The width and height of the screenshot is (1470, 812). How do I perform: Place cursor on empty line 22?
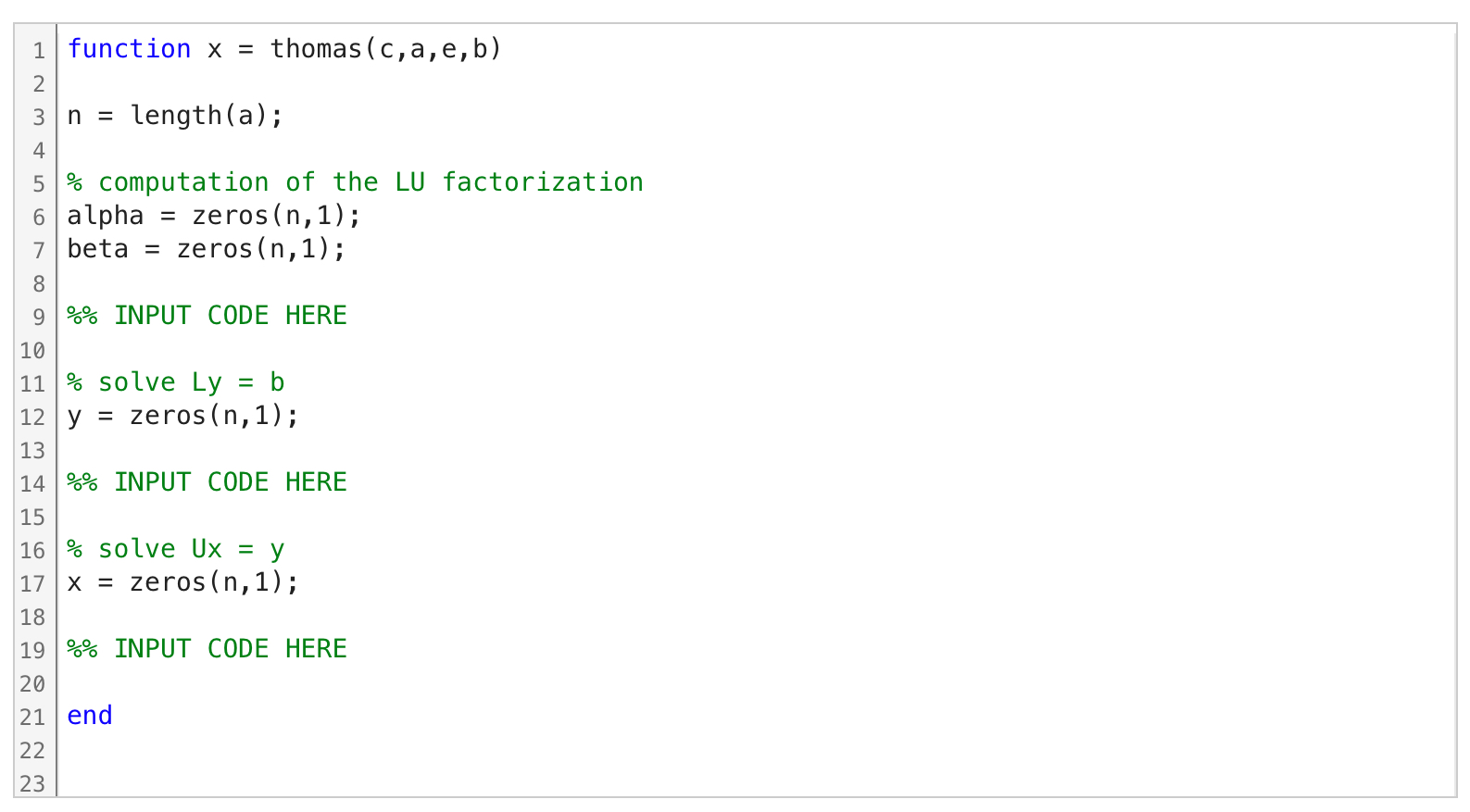(756, 750)
